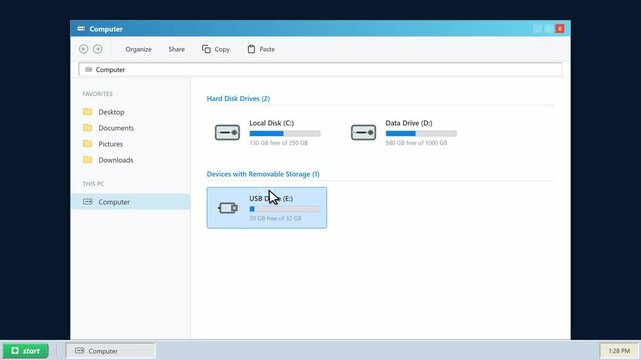
Task: Open the Organize menu
Action: (139, 49)
